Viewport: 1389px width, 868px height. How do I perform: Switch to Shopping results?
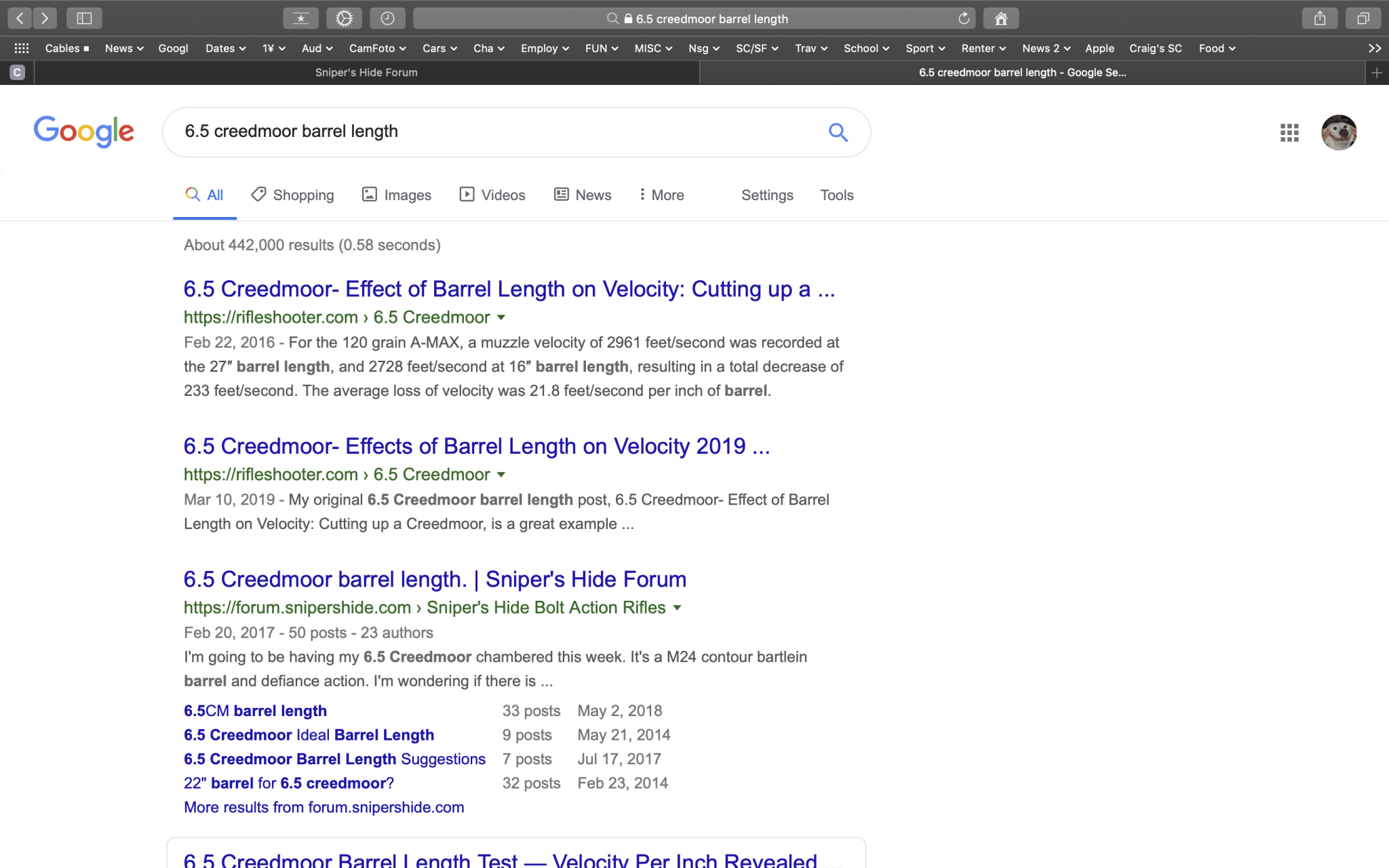[292, 195]
